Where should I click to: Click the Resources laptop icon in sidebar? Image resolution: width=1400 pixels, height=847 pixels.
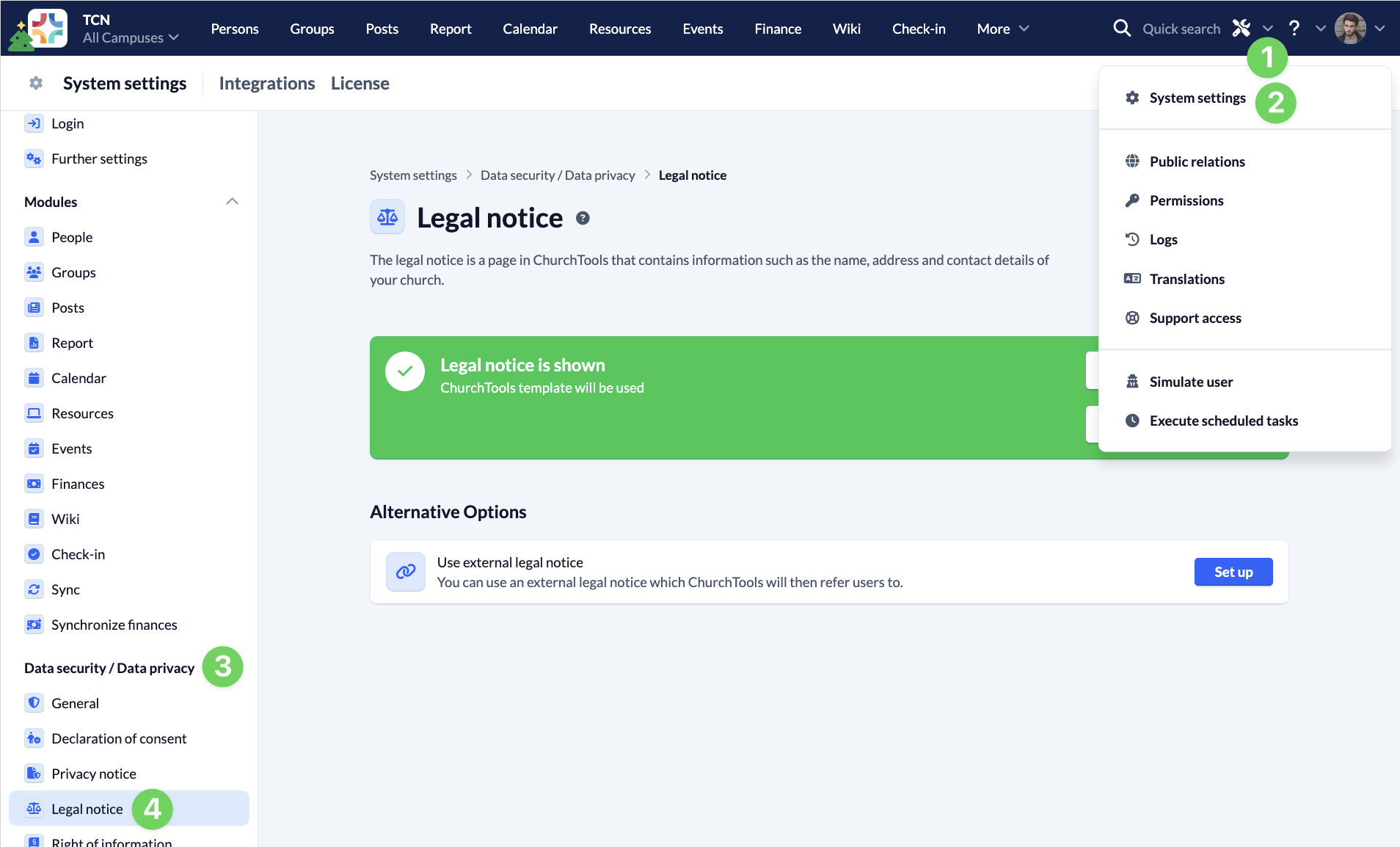pos(34,413)
